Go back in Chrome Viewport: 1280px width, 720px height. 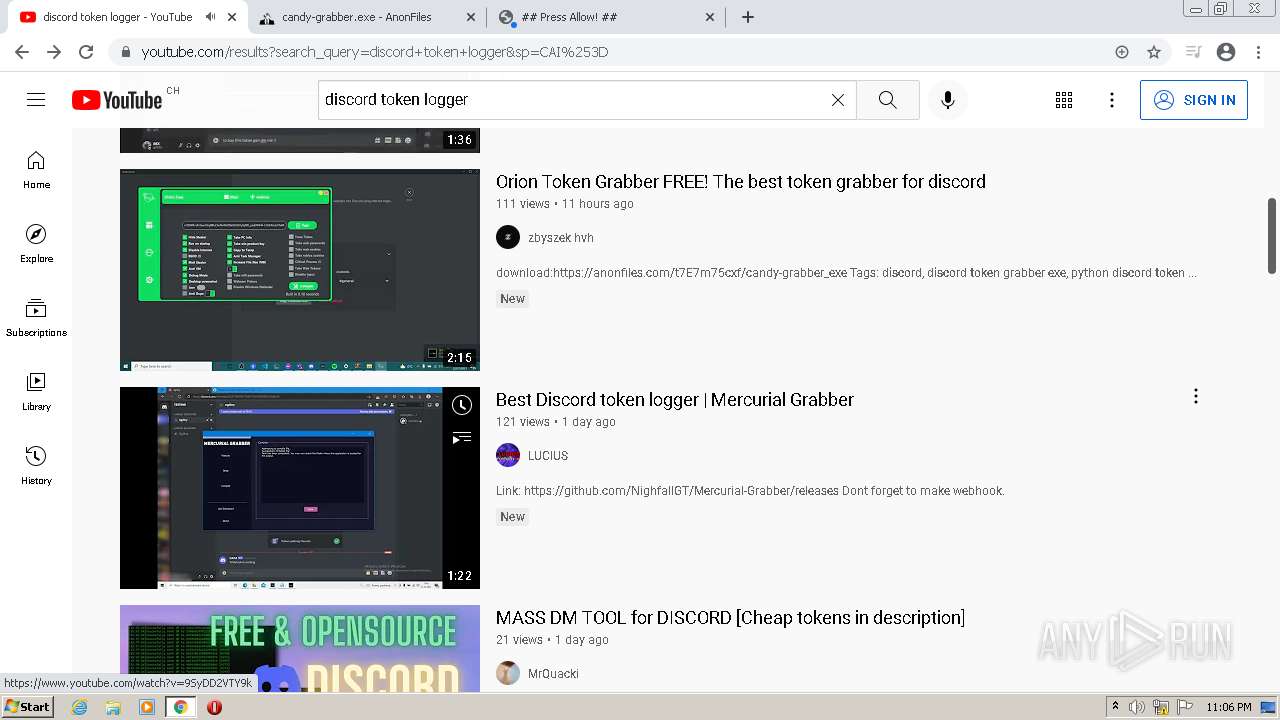coord(22,52)
